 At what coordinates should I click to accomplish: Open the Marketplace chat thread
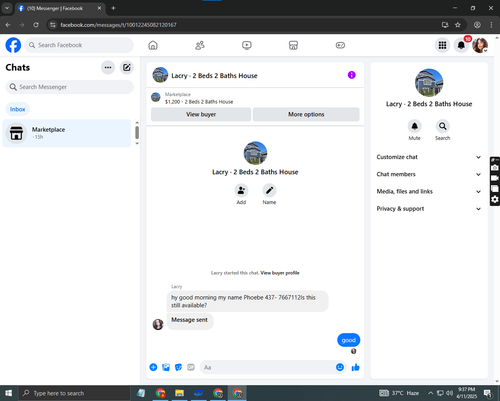tap(67, 133)
